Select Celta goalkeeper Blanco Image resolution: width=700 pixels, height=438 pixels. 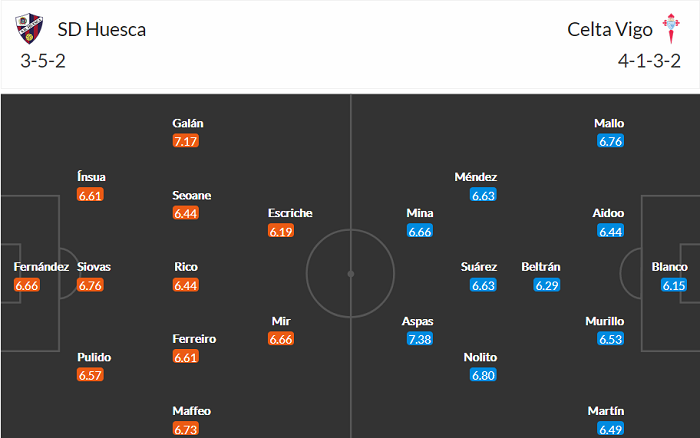670,267
